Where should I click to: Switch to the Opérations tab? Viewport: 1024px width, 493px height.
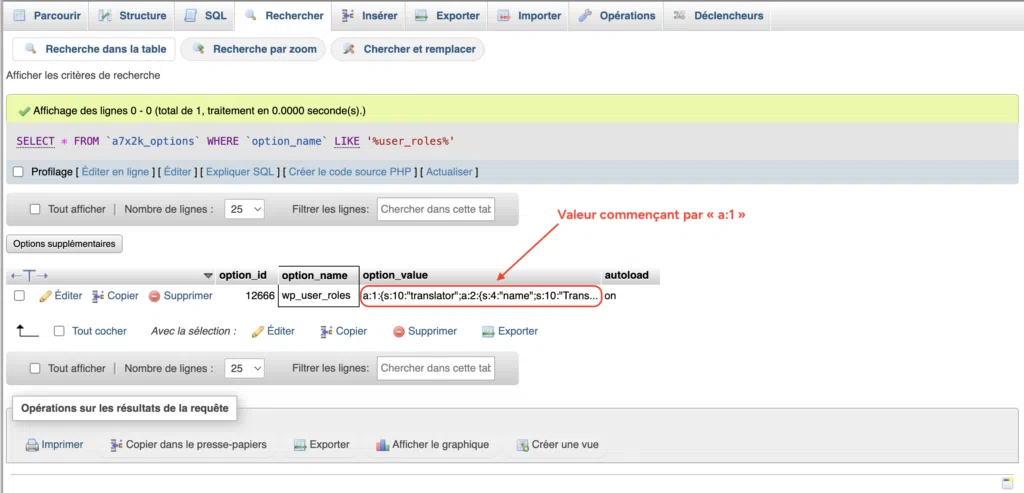[x=616, y=16]
